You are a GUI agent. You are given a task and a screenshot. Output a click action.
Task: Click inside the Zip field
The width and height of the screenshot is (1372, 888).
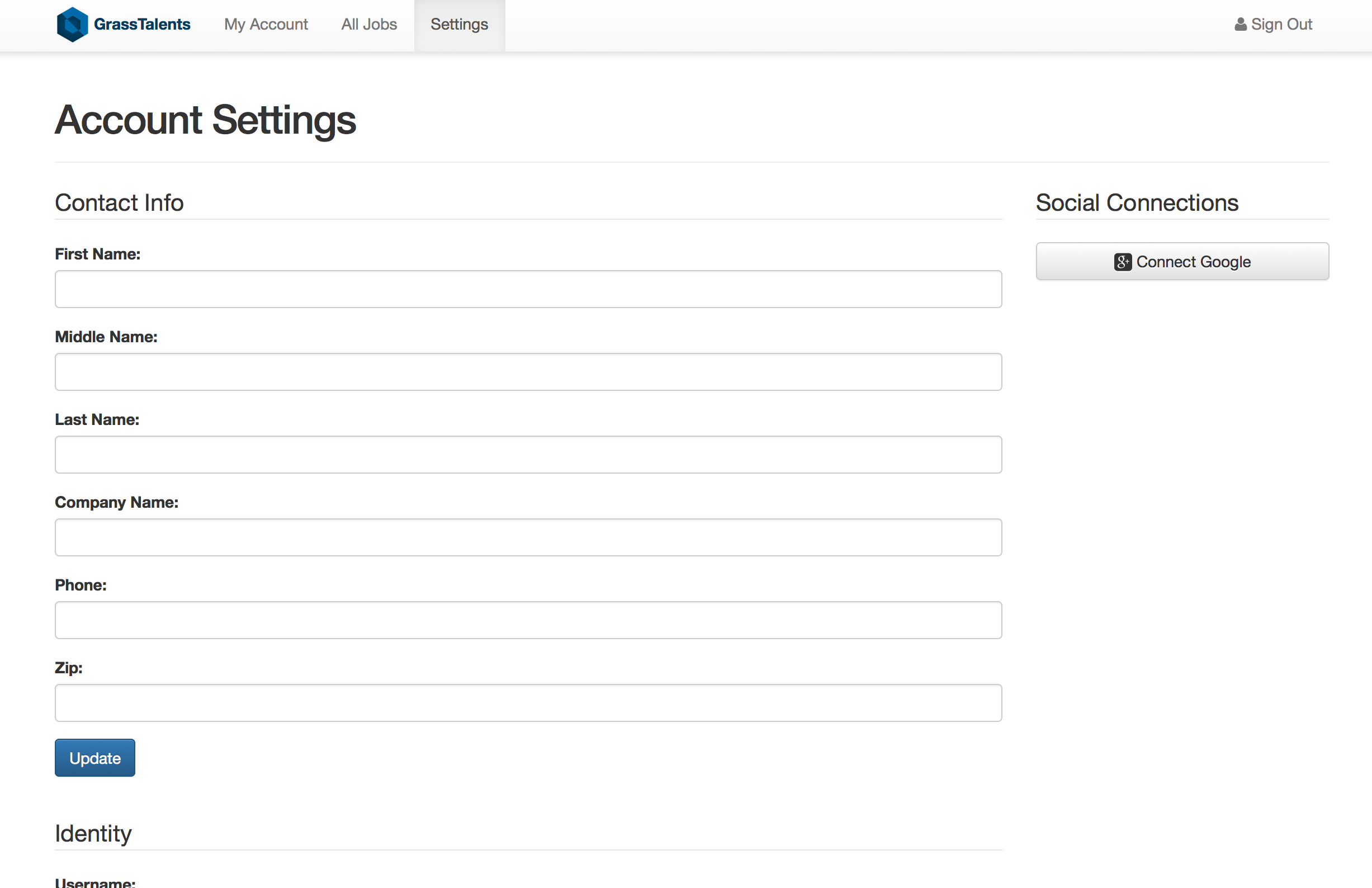point(528,703)
